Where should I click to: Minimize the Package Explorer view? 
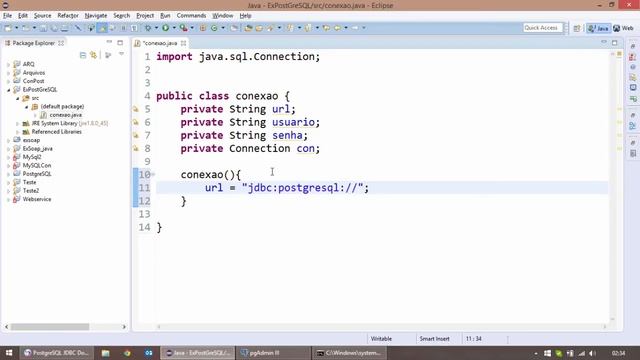click(x=109, y=42)
